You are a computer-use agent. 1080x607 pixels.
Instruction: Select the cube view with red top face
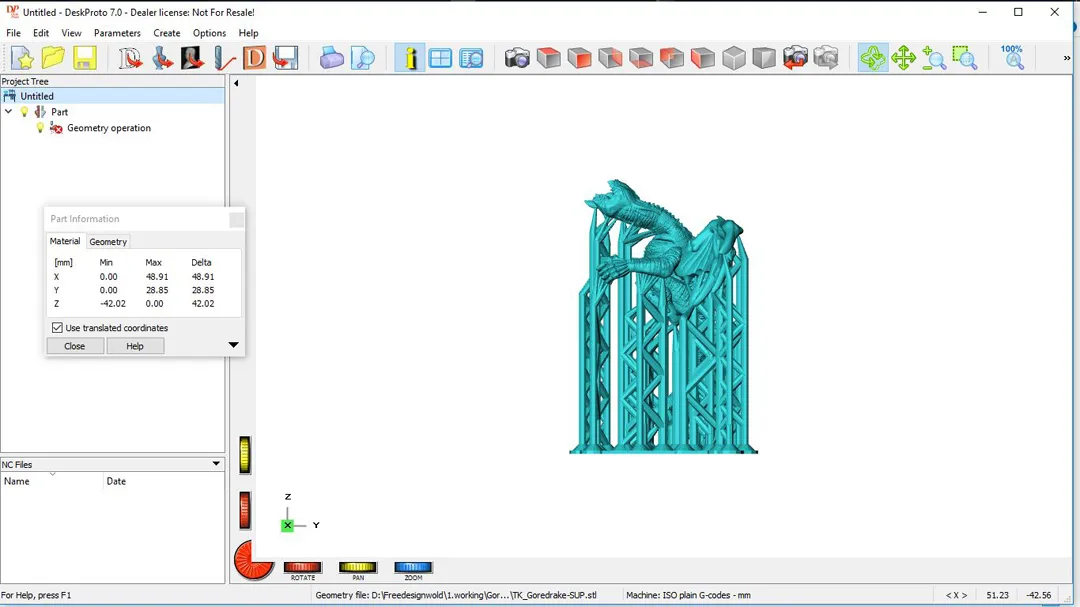tap(548, 58)
